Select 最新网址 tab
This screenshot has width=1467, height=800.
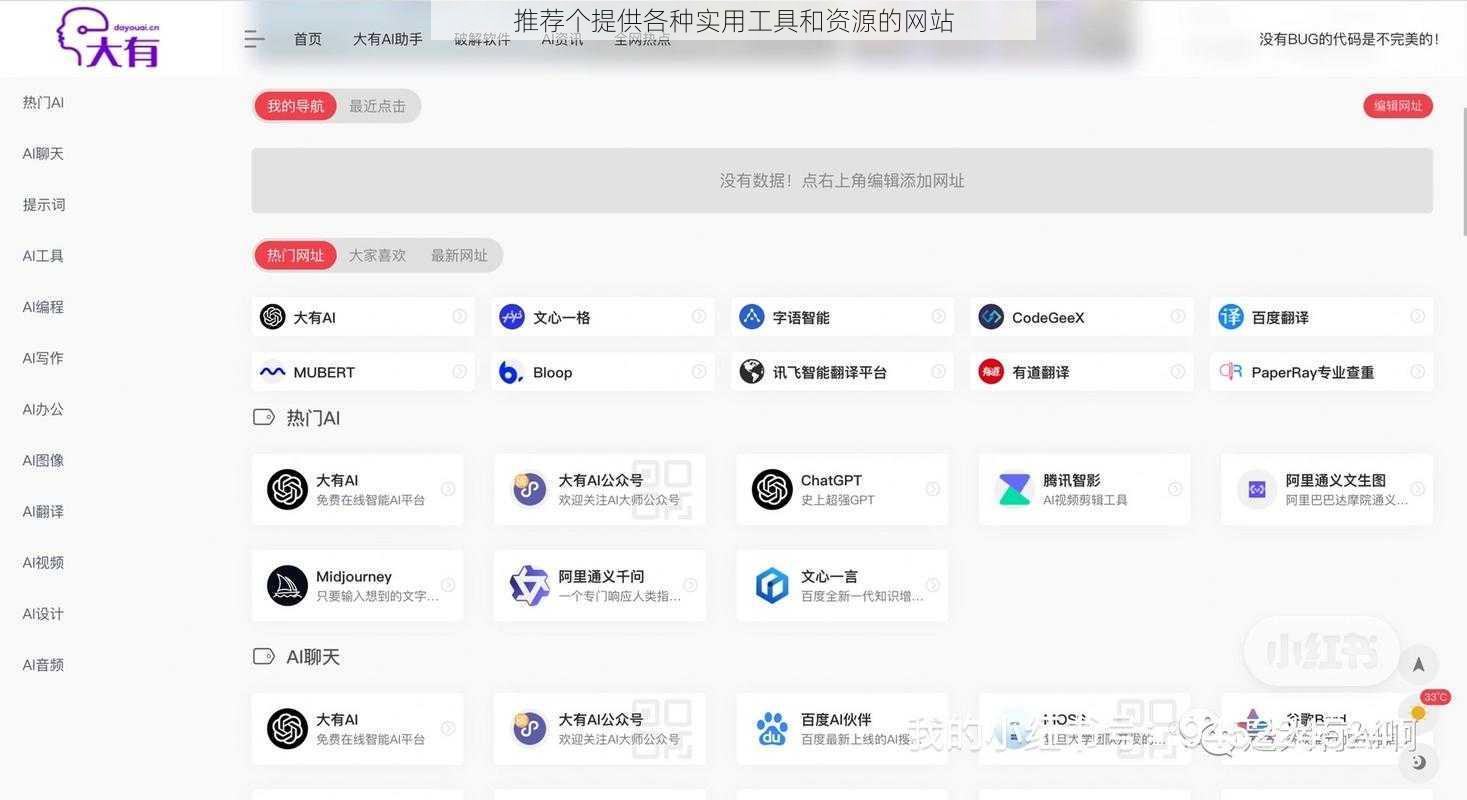pos(459,255)
